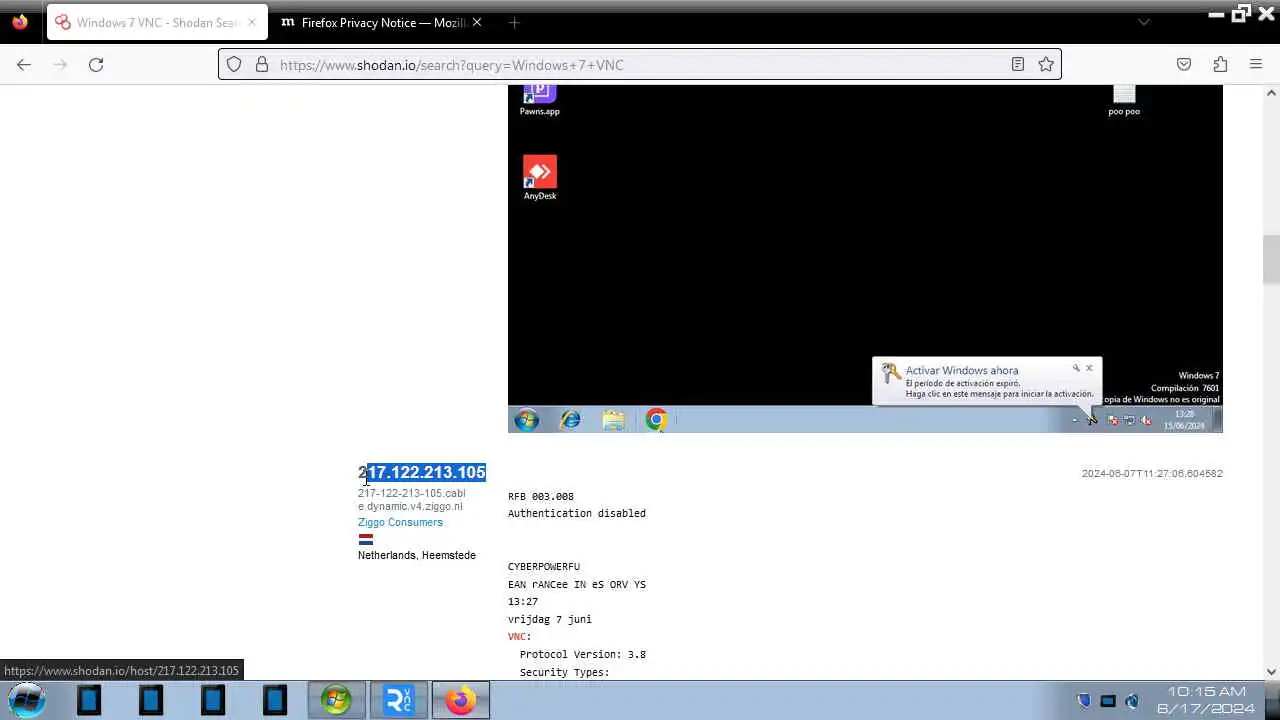
Task: Click the timestamp 2024-06-07T11:27:06
Action: [1152, 473]
